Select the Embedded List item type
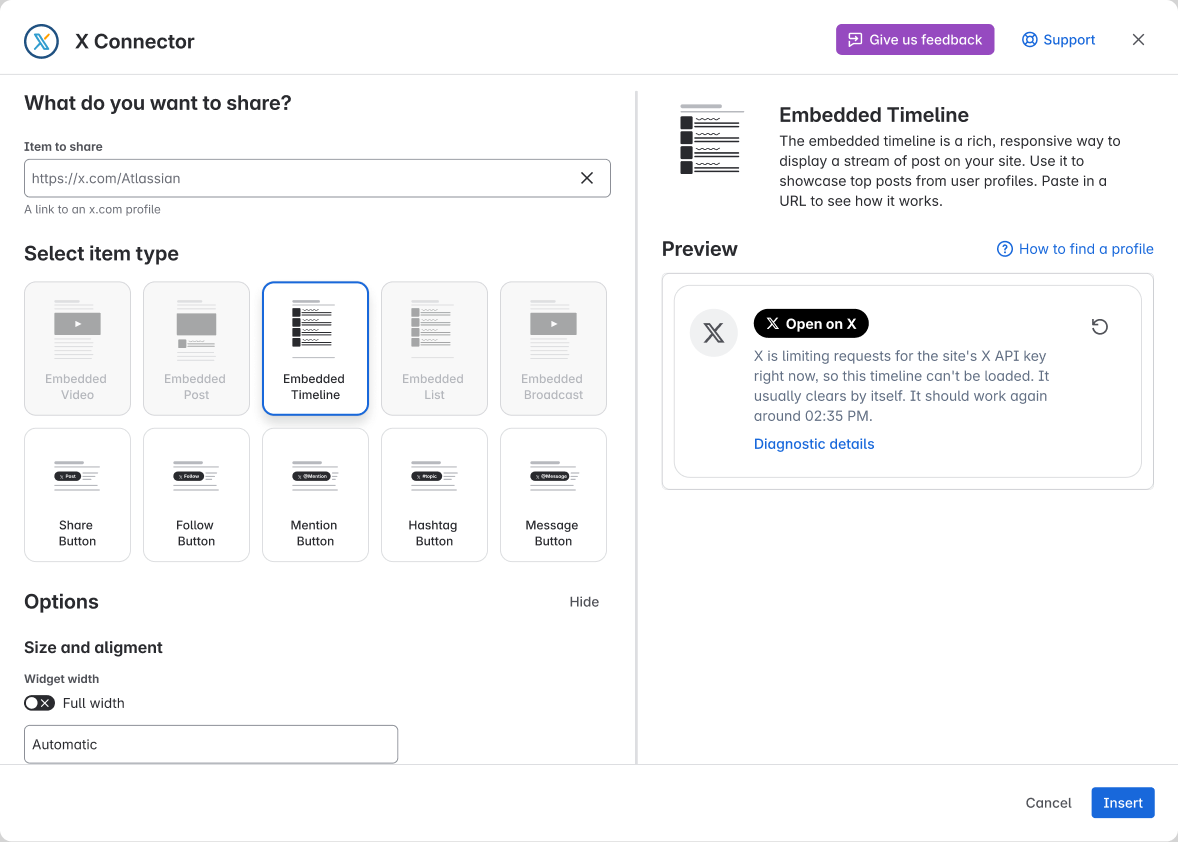1178x842 pixels. [x=434, y=349]
